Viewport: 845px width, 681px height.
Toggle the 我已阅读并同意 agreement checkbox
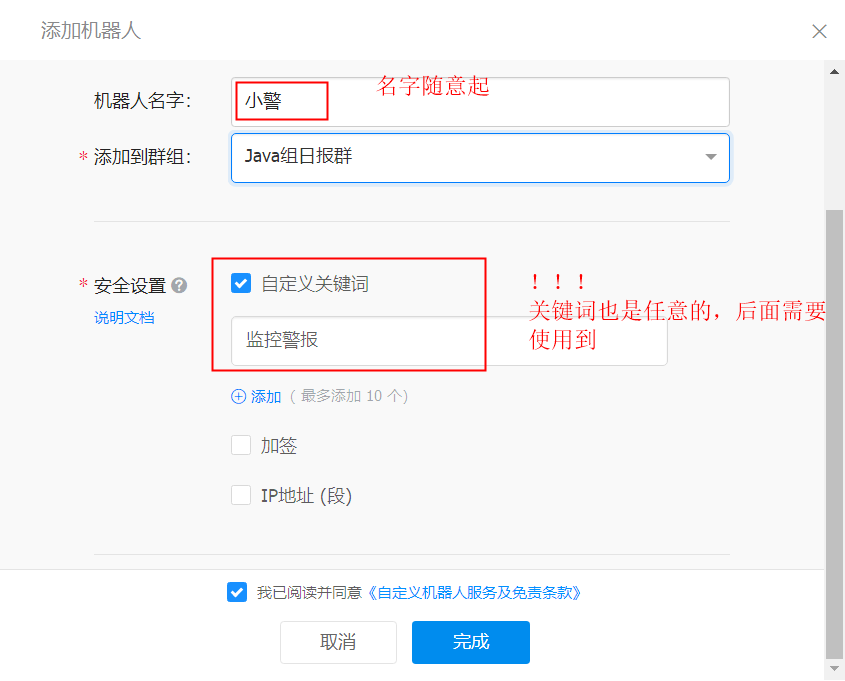[x=237, y=592]
